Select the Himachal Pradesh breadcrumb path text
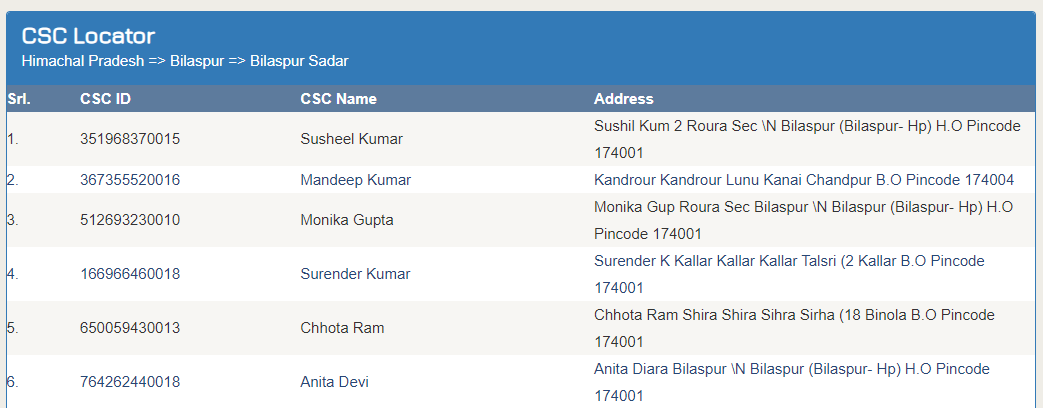Screen dimensions: 1043x408 [x=185, y=61]
